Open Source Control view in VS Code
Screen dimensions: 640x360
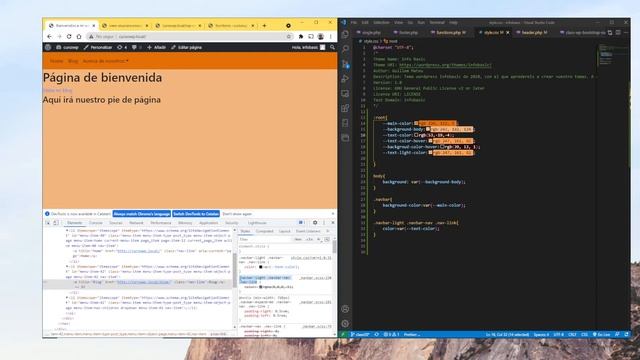click(345, 64)
